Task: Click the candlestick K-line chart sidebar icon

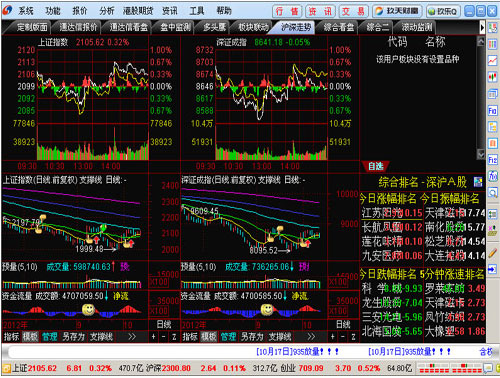Action: (493, 77)
